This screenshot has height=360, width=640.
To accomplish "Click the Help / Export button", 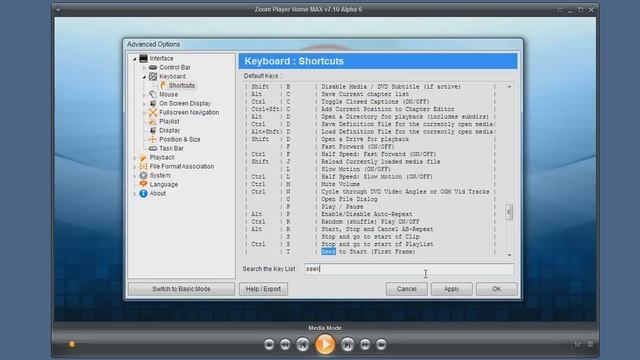I will pyautogui.click(x=263, y=289).
